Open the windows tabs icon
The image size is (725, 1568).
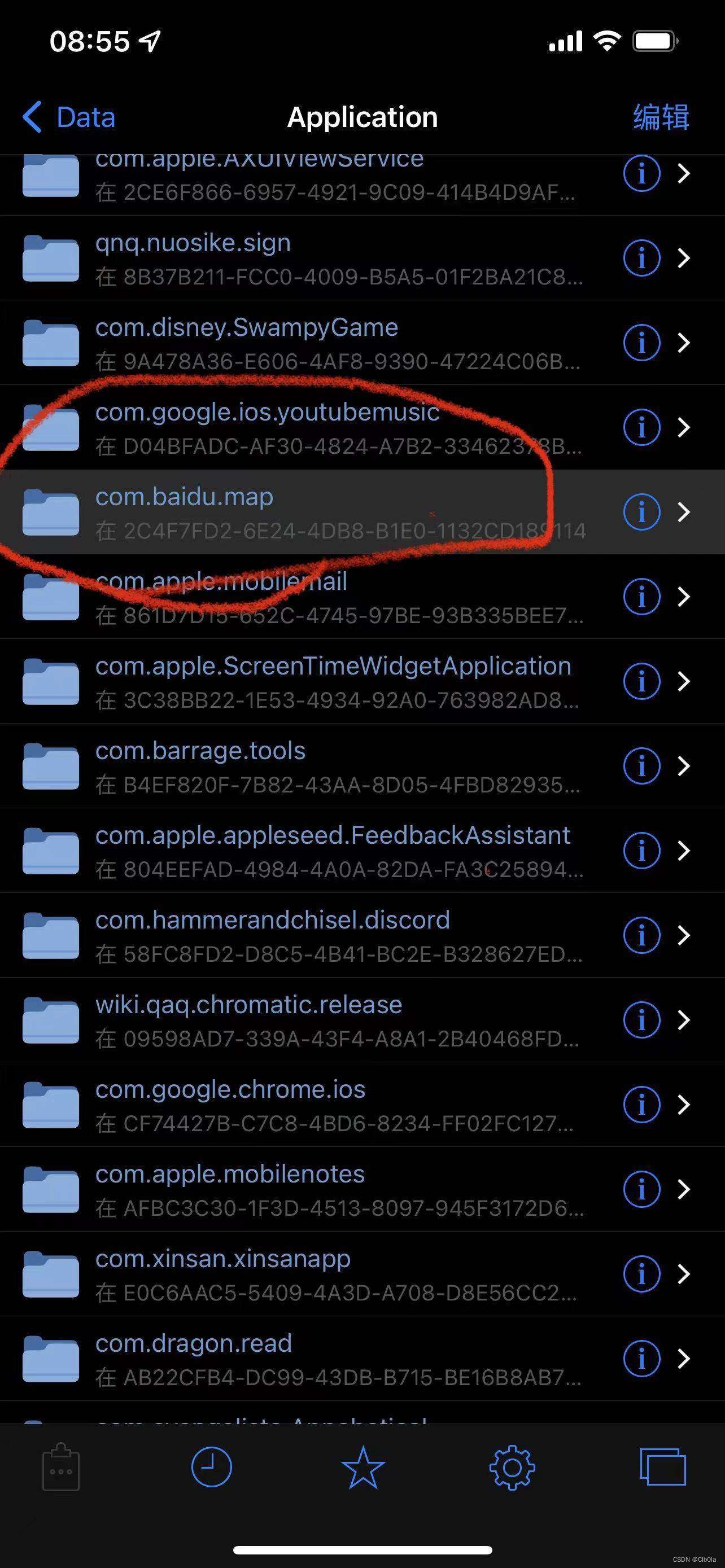pos(663,1467)
